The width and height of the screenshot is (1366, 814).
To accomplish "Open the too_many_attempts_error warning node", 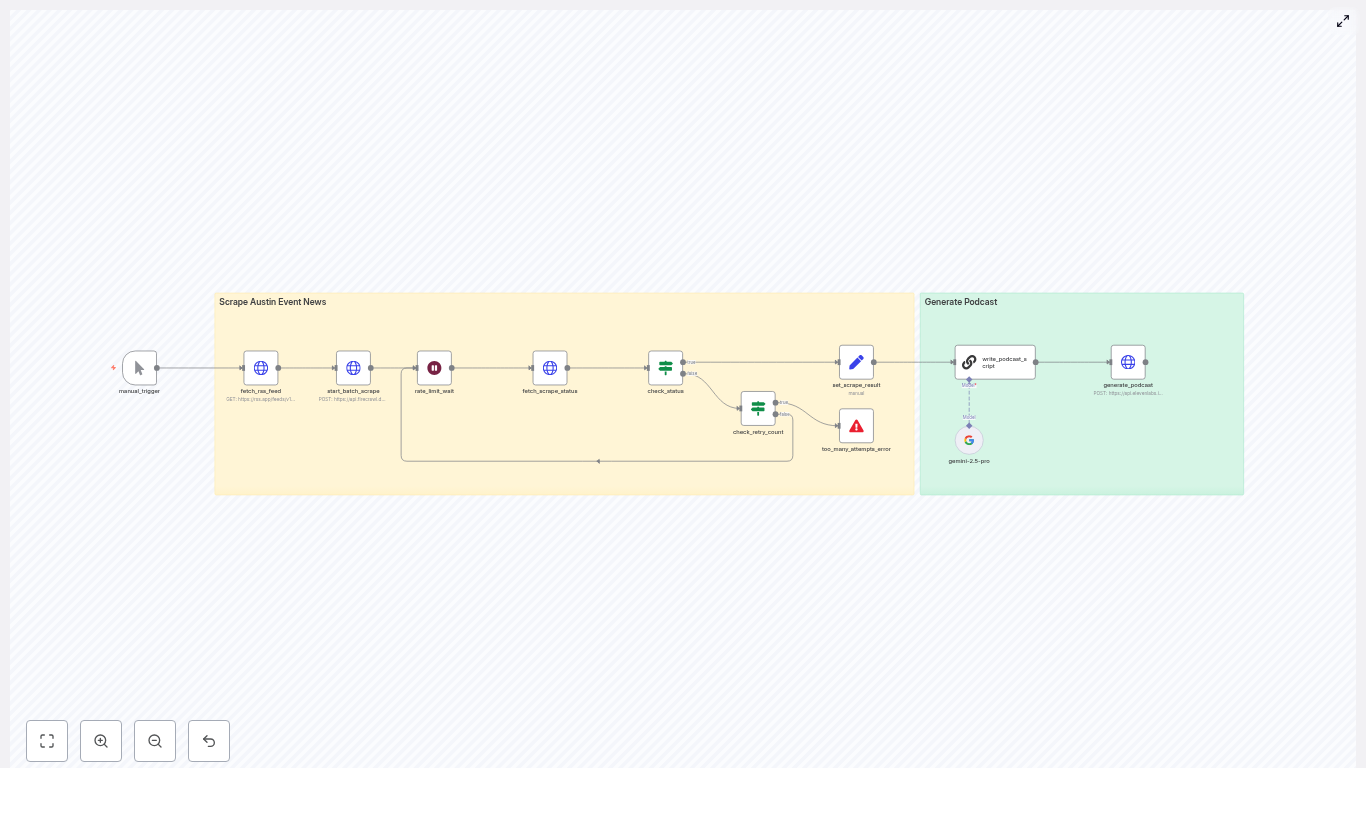I will coord(856,426).
